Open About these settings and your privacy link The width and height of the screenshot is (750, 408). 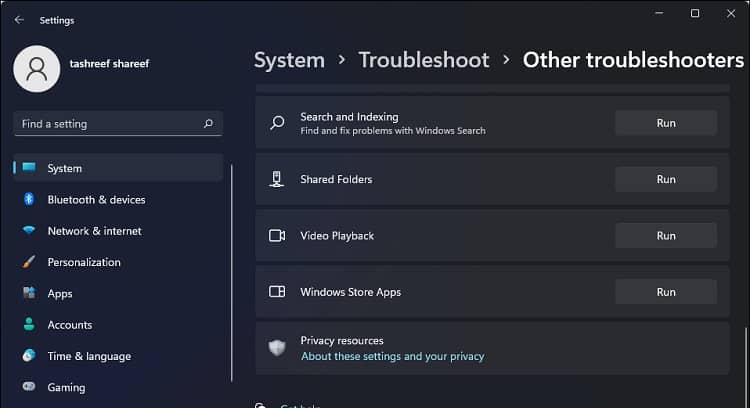[x=392, y=356]
